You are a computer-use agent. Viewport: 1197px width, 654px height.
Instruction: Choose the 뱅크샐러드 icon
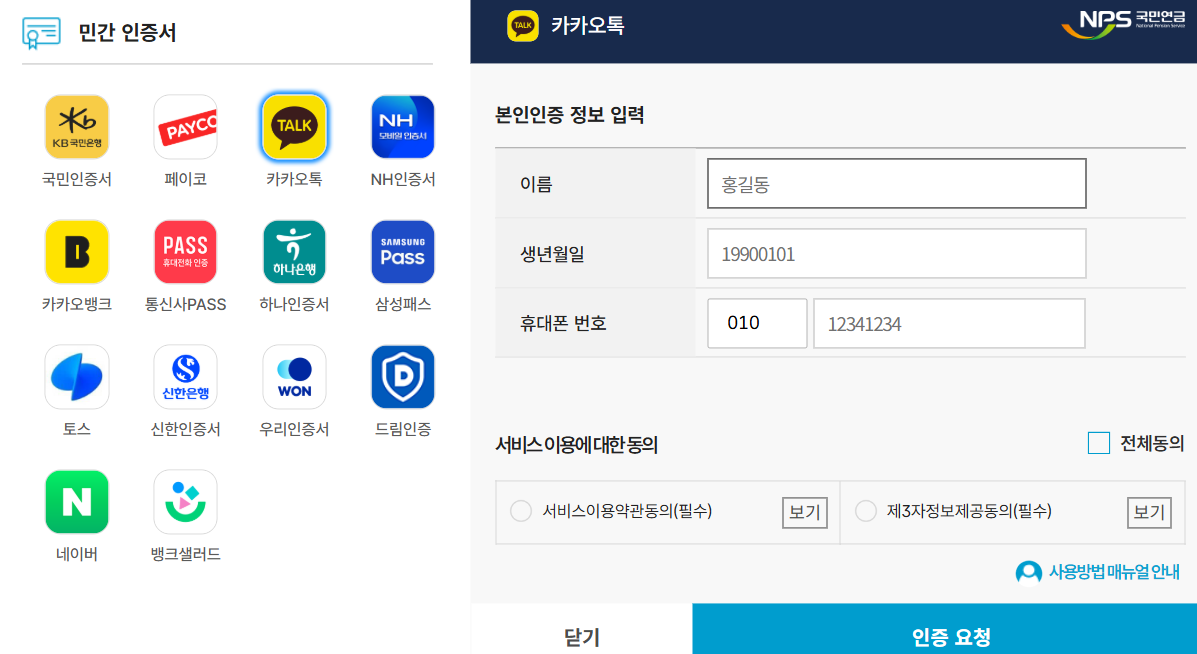[x=186, y=502]
